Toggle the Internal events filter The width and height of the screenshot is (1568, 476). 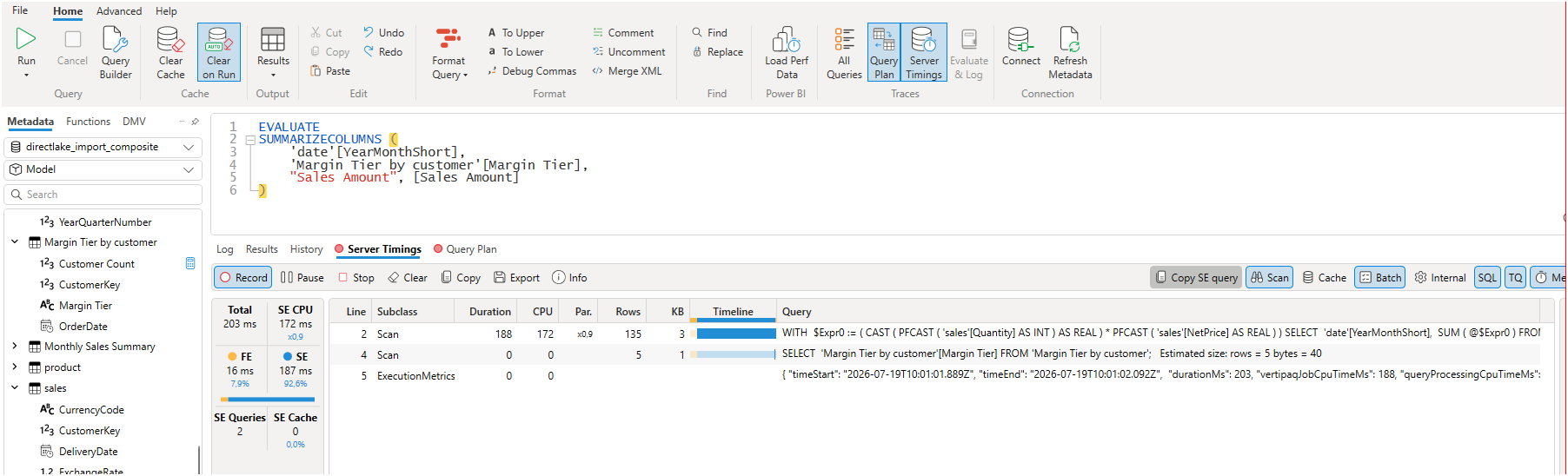pyautogui.click(x=1440, y=278)
